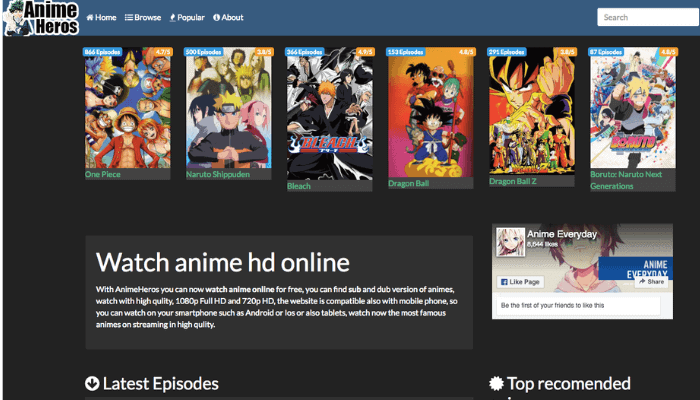The height and width of the screenshot is (400, 700).
Task: Click the Naruto Shippuden title link
Action: (218, 174)
